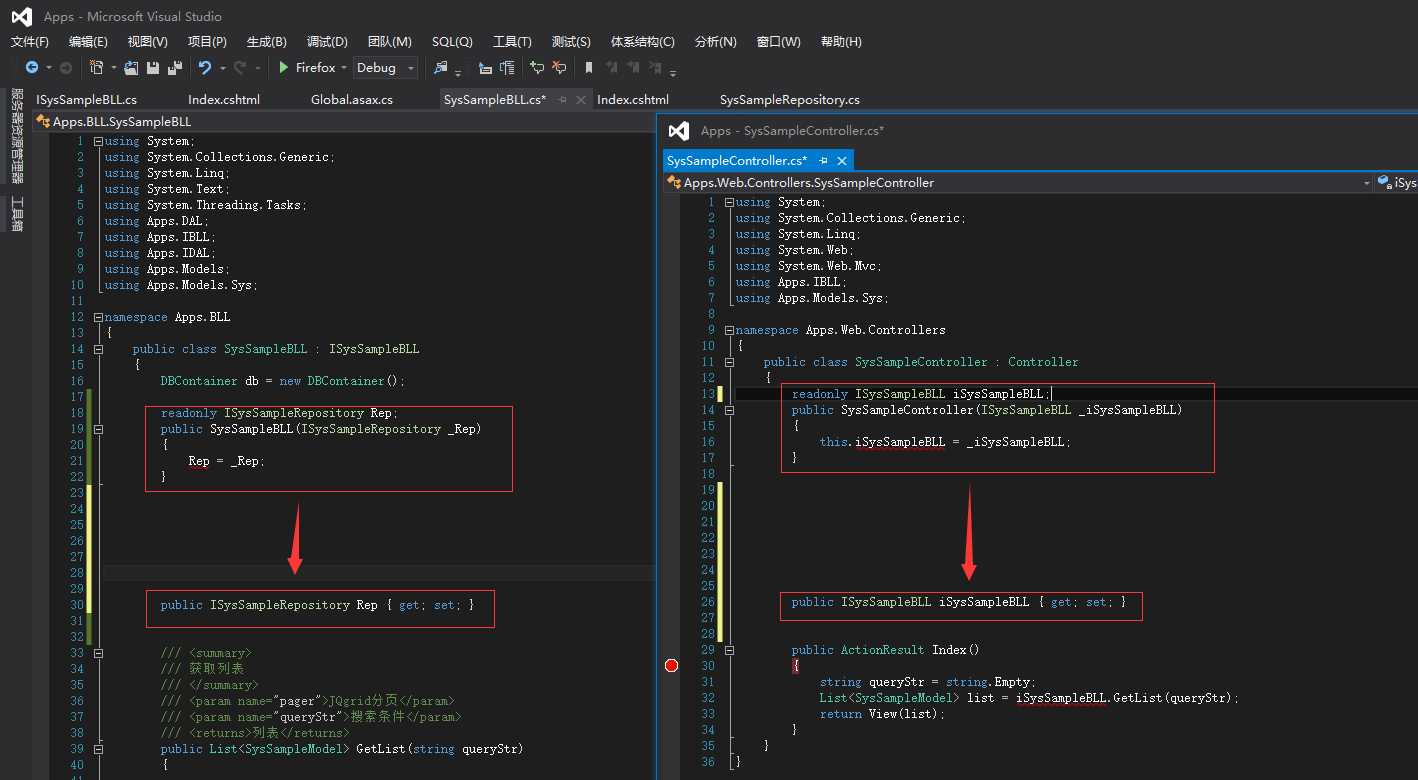Open text editor toolbar overflow arrow
1418x780 pixels.
click(673, 72)
